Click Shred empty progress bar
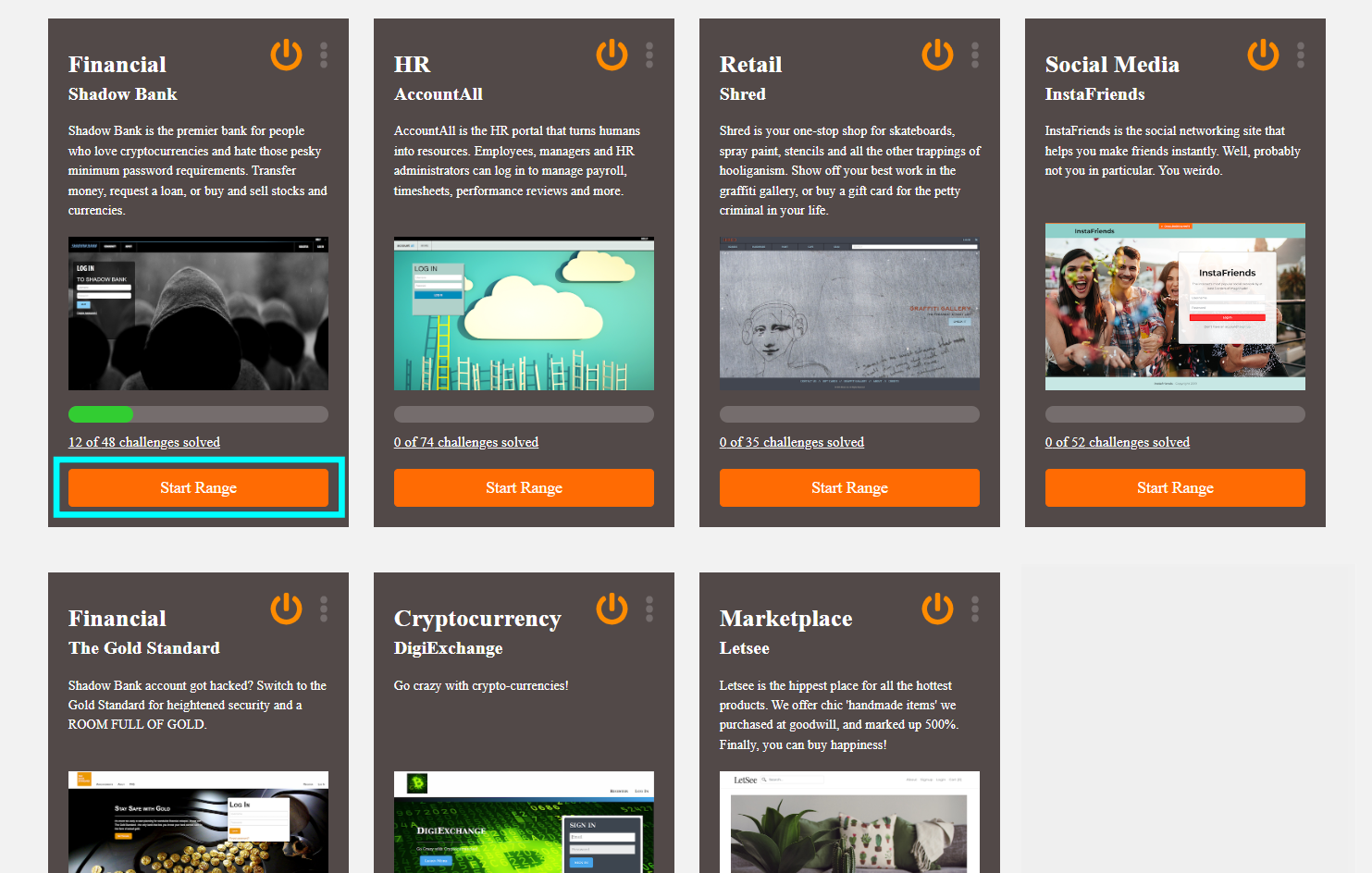The image size is (1372, 873). pyautogui.click(x=849, y=414)
